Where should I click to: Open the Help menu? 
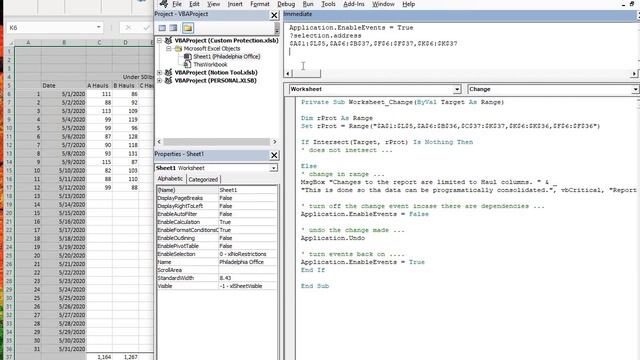[x=408, y=4]
